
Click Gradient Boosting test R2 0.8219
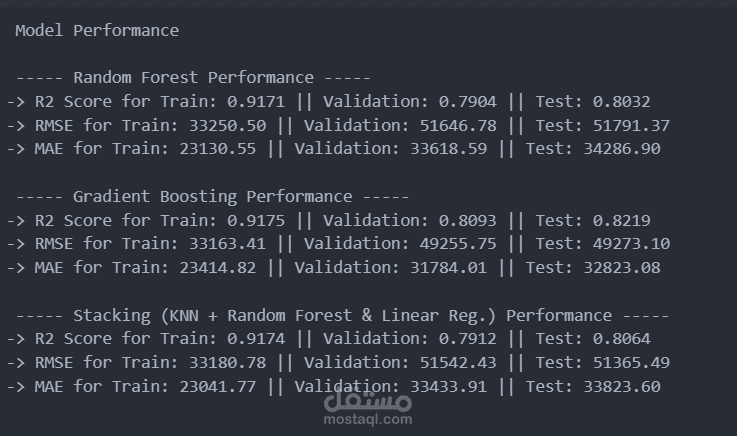[621, 220]
